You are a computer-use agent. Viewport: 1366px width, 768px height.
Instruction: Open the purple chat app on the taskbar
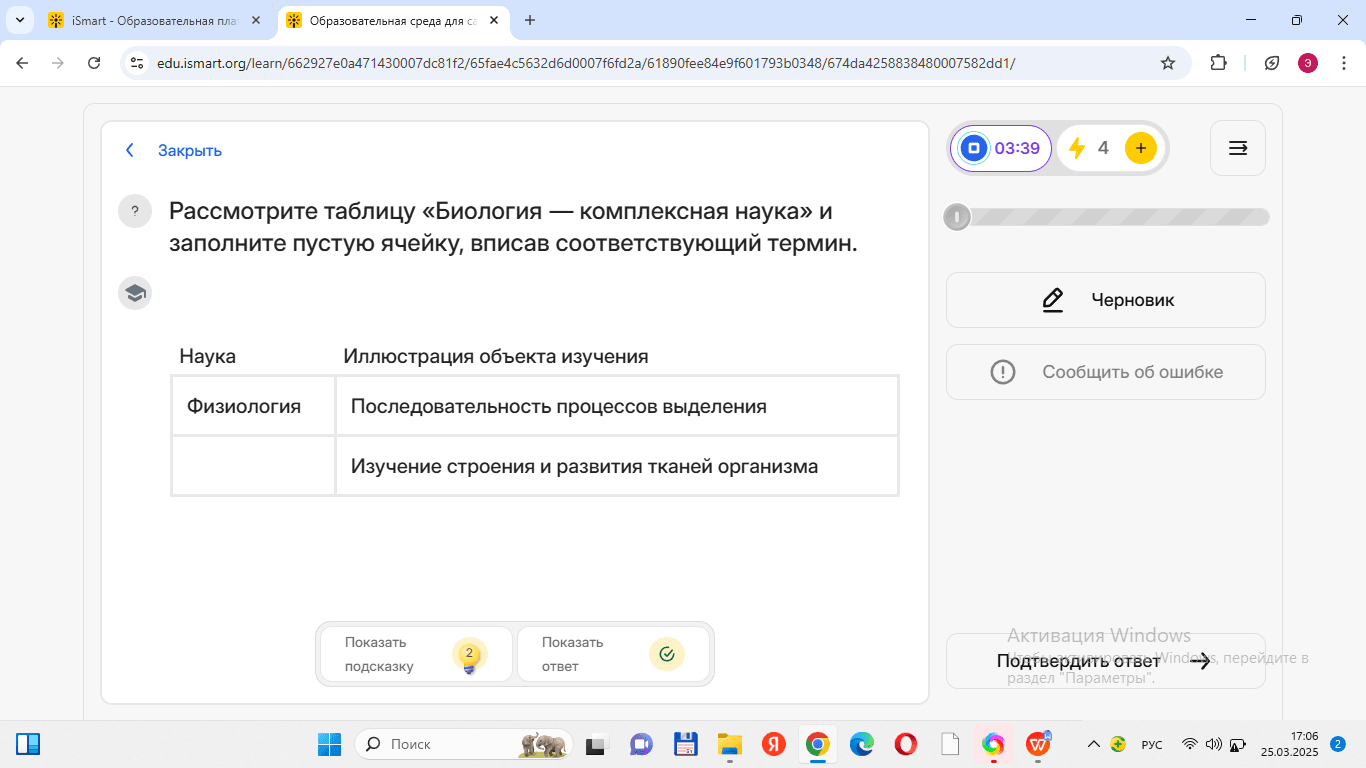641,744
